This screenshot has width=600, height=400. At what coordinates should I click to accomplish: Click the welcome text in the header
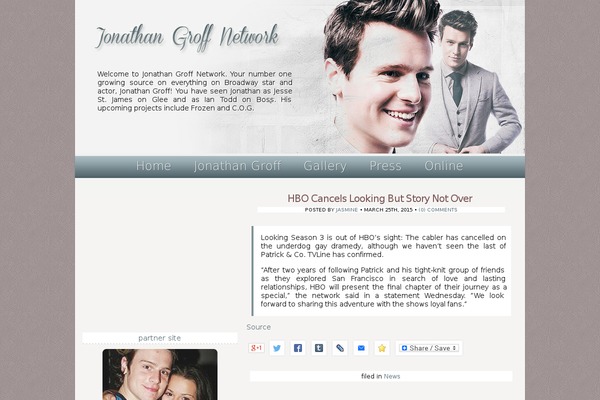point(194,91)
